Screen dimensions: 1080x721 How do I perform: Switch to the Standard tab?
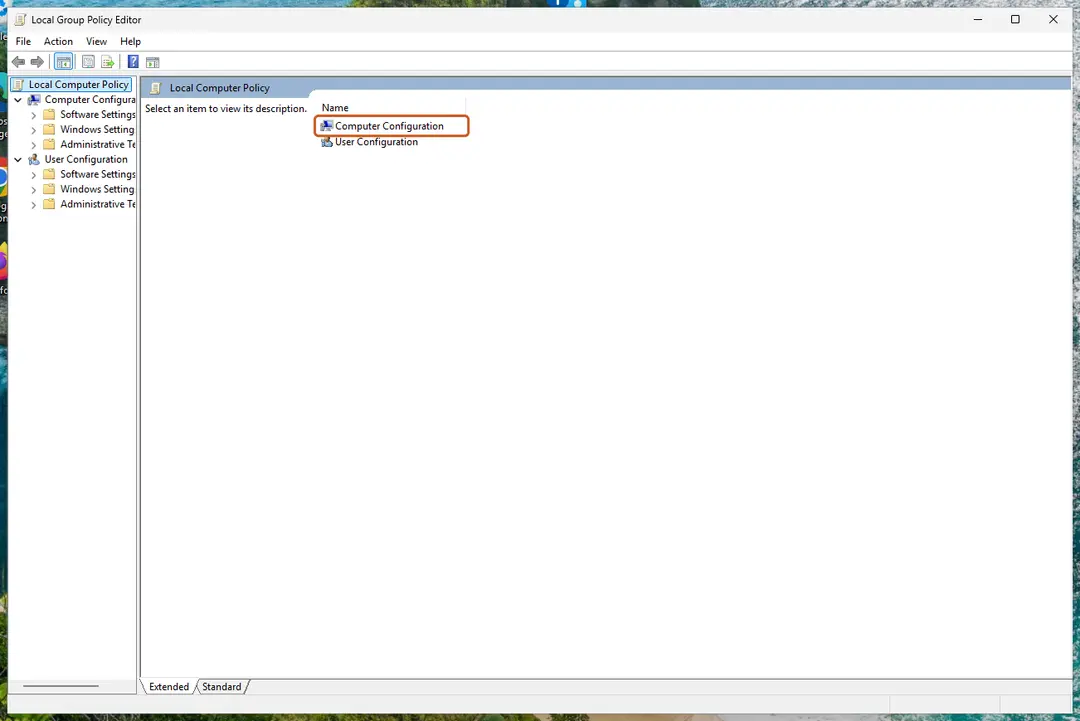tap(222, 687)
